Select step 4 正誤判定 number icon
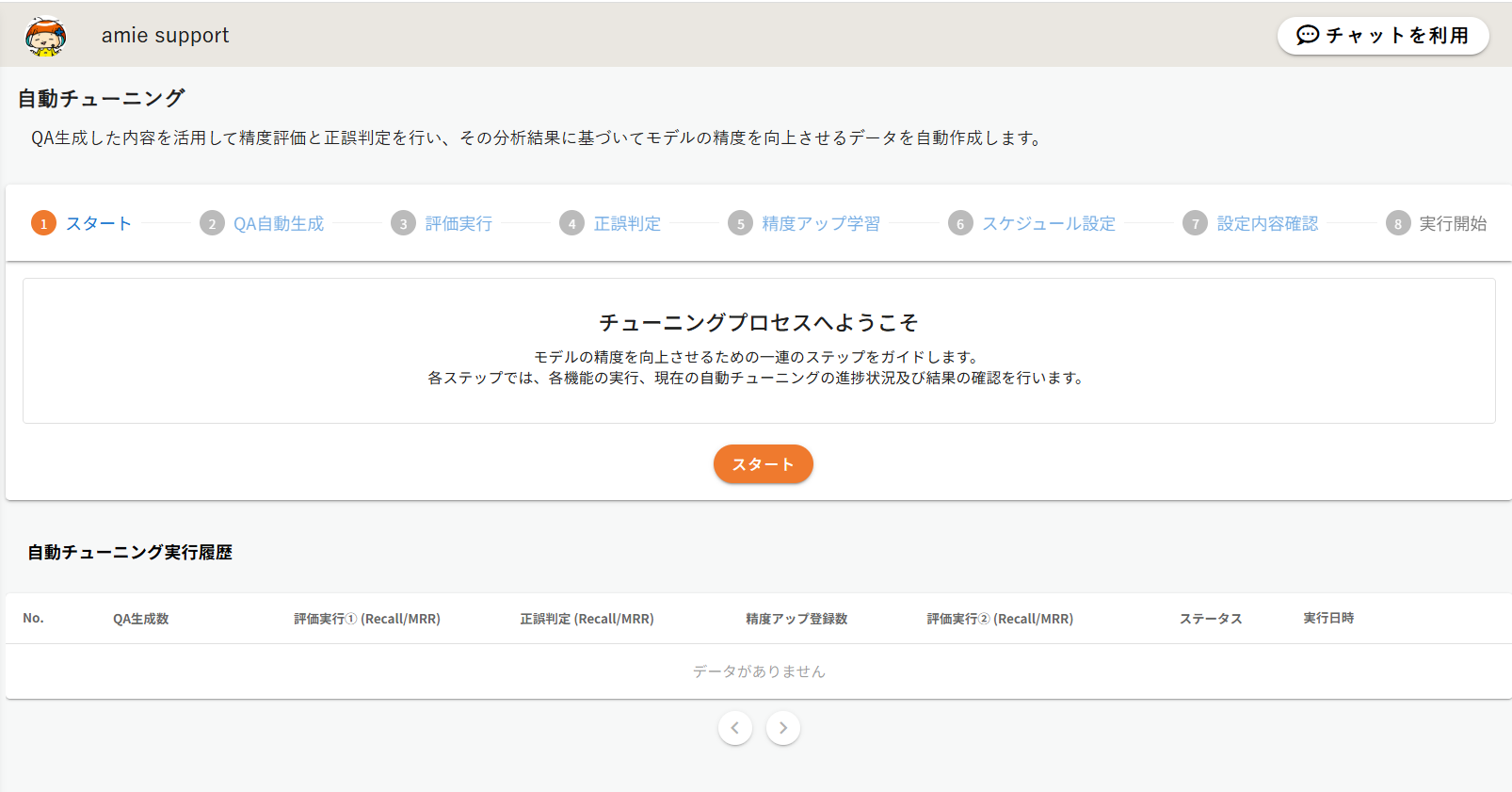This screenshot has width=1512, height=792. (571, 223)
